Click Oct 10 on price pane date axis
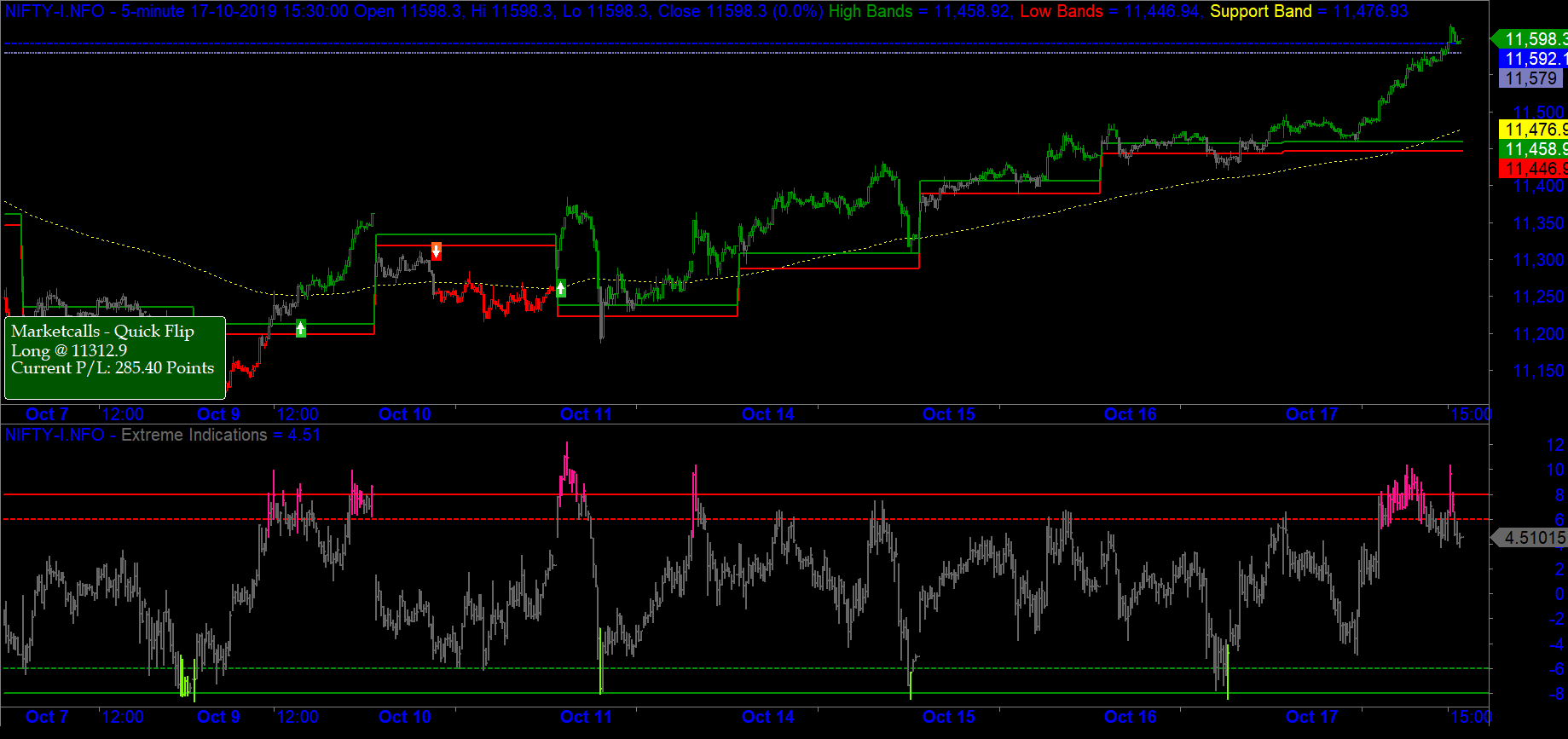1568x739 pixels. click(x=405, y=414)
